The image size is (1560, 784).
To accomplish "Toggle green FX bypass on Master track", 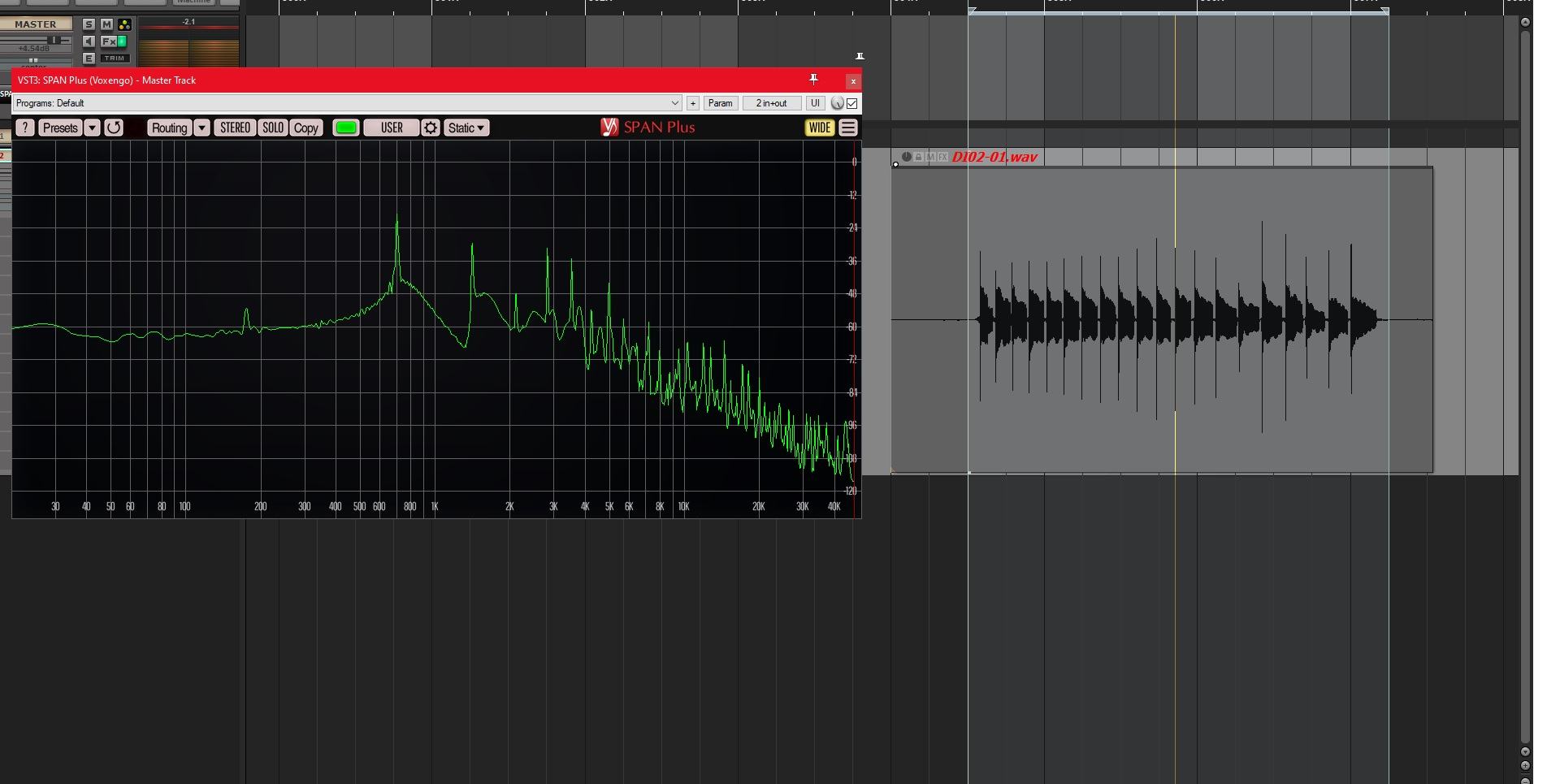I will (122, 41).
